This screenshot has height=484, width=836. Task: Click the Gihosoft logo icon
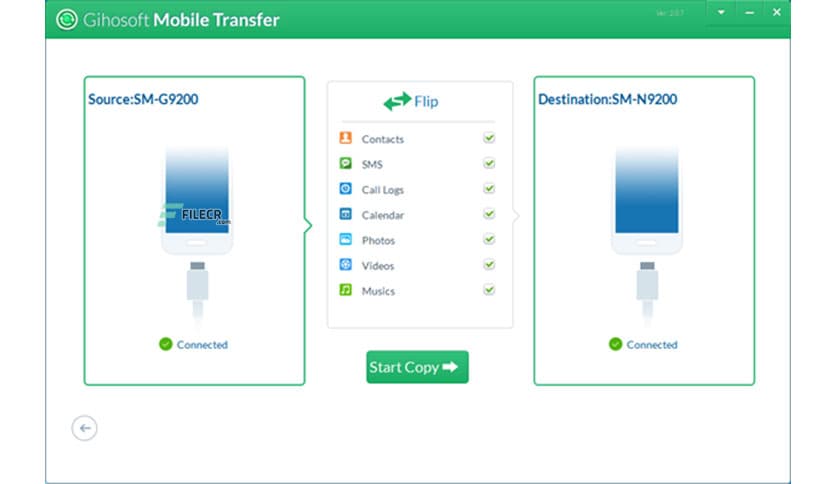67,20
